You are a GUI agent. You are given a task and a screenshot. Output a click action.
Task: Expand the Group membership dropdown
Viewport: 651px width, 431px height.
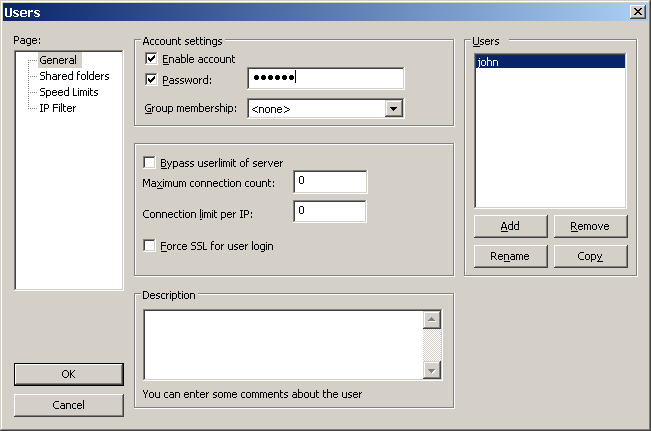(393, 108)
